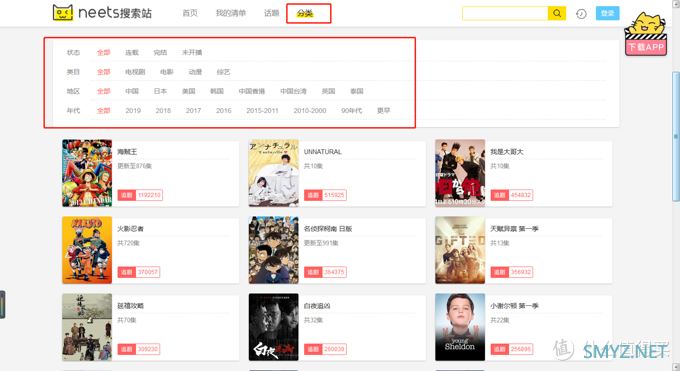Filter by 90年代 era
Screen dimensions: 680x371
tap(351, 111)
